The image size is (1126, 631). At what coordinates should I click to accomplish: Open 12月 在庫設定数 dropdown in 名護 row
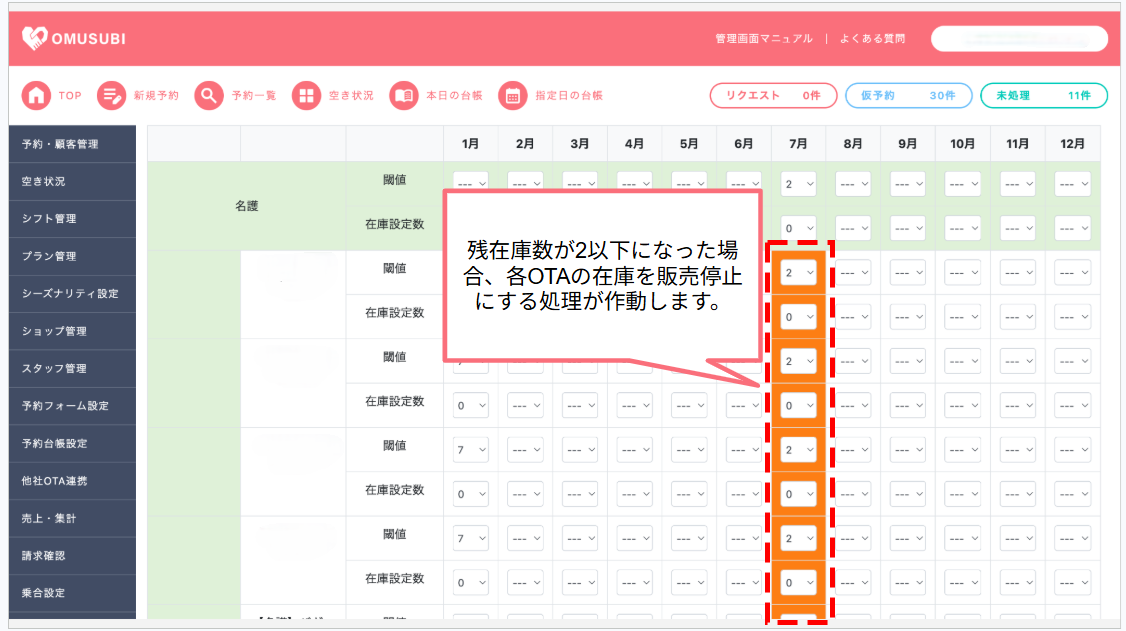[1072, 228]
